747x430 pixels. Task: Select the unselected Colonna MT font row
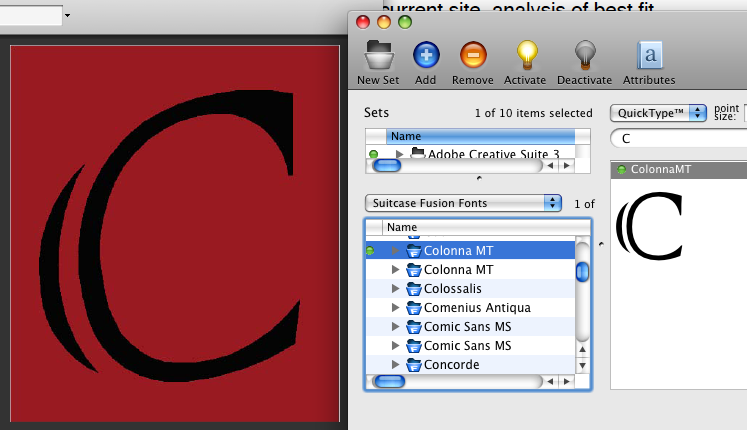470,270
